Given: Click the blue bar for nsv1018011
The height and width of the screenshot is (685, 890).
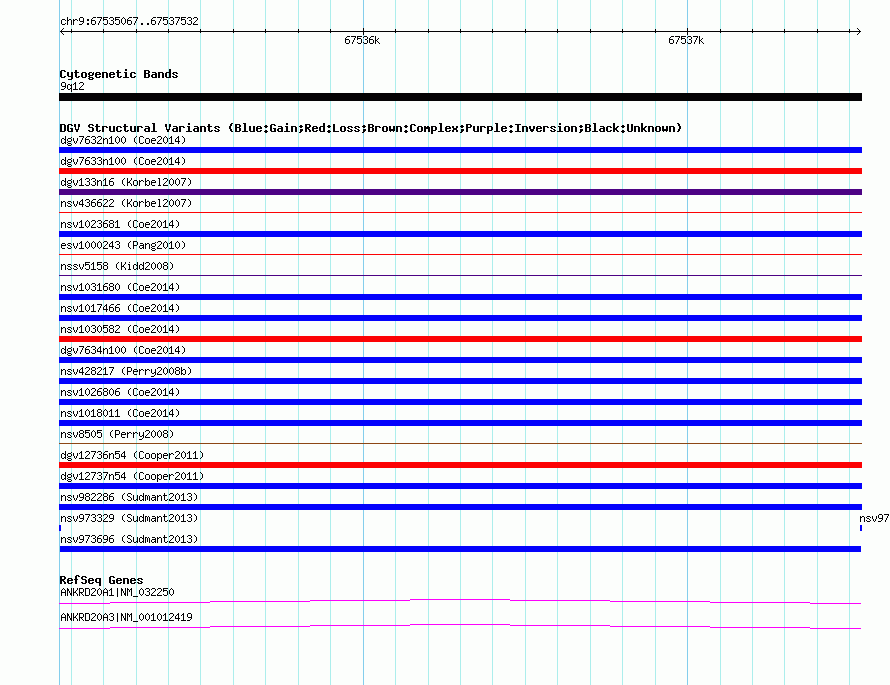Looking at the screenshot, I should 460,423.
